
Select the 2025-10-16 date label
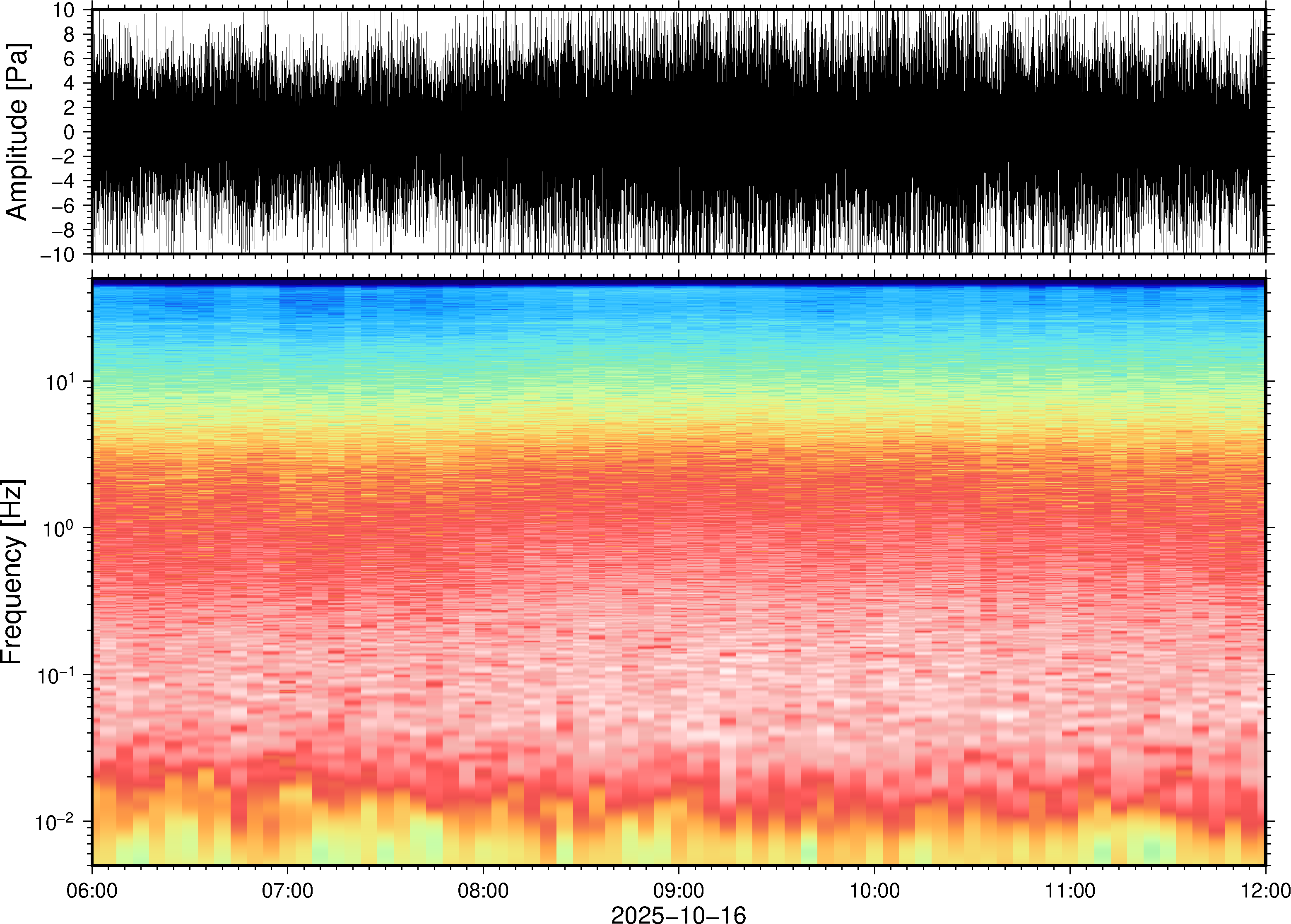point(678,914)
